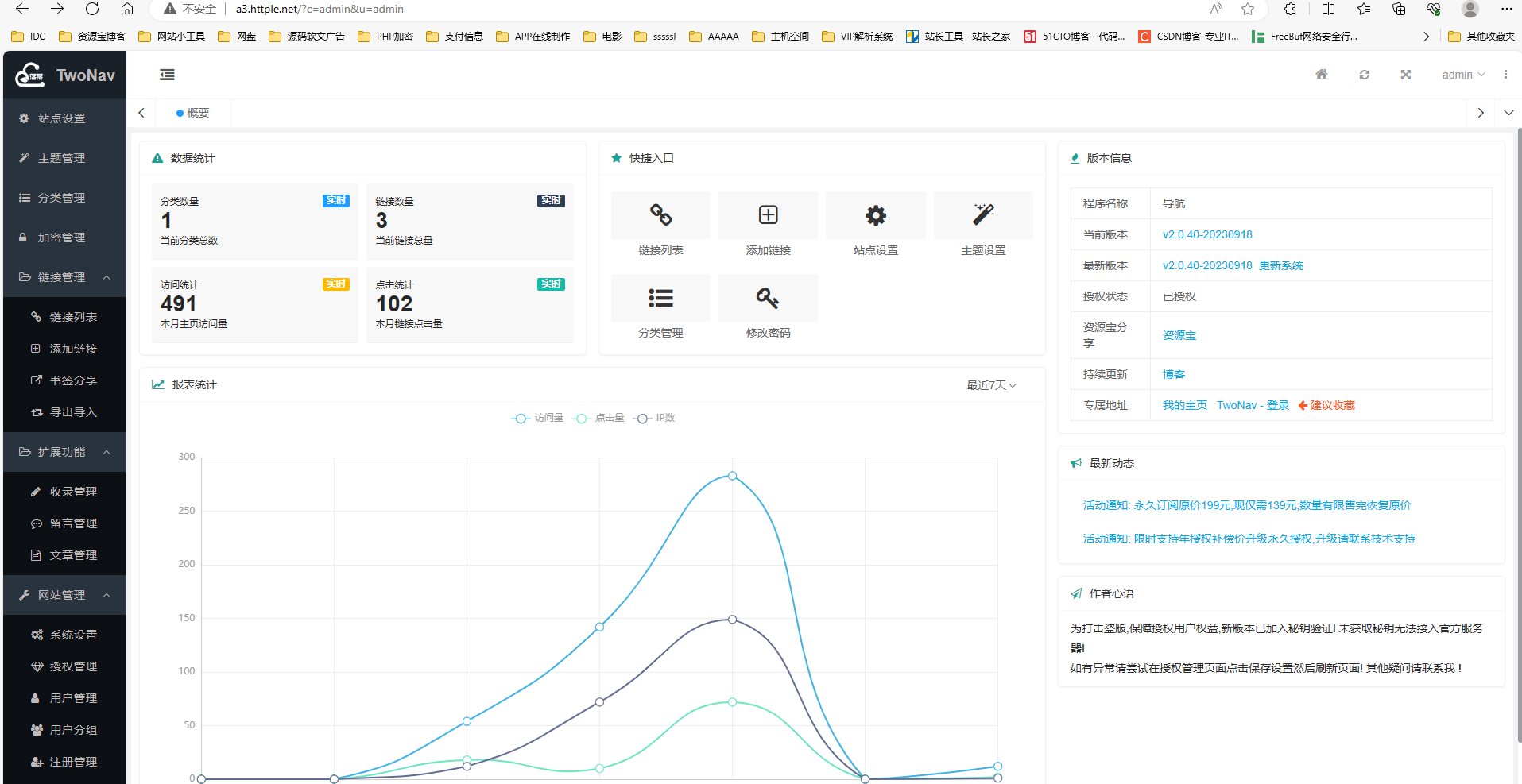The height and width of the screenshot is (784, 1522).
Task: Open the 最近7天 date range dropdown
Action: point(991,385)
